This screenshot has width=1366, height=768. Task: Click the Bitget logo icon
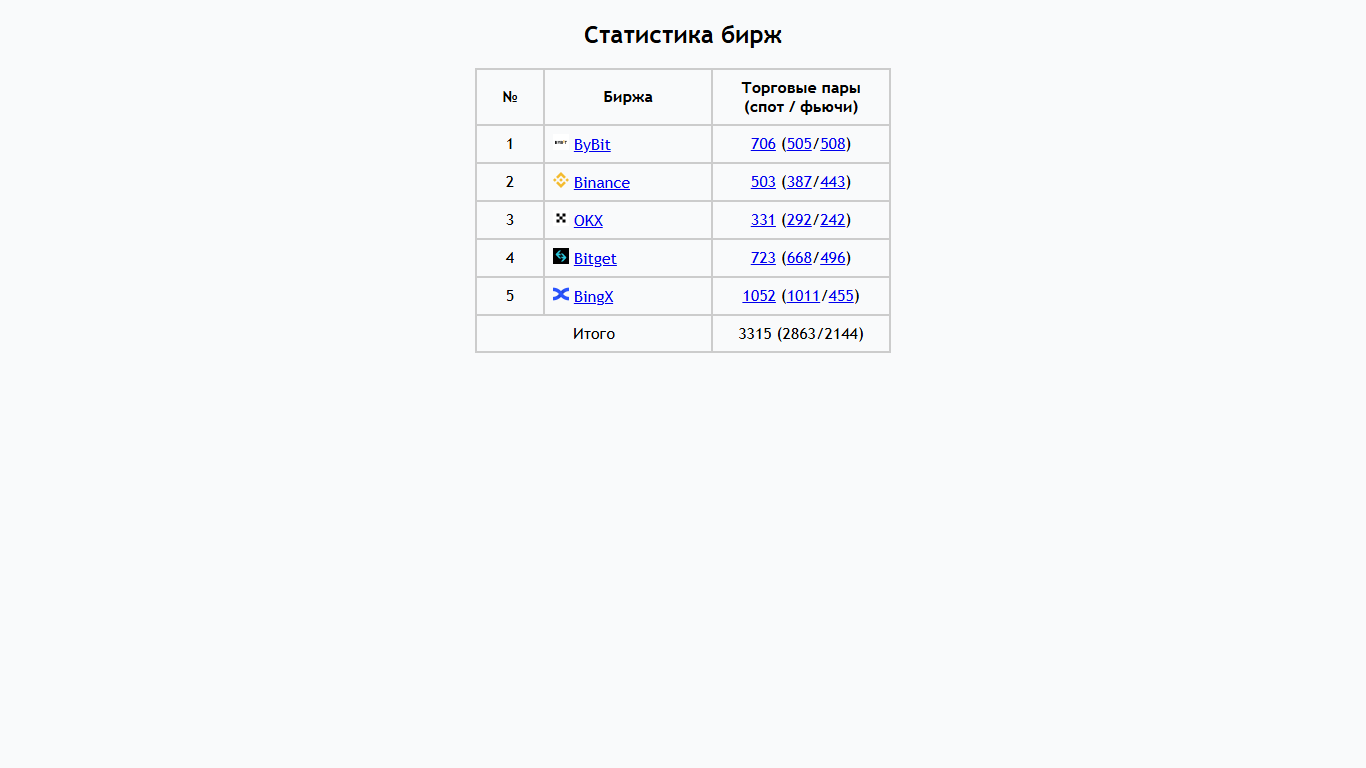561,256
